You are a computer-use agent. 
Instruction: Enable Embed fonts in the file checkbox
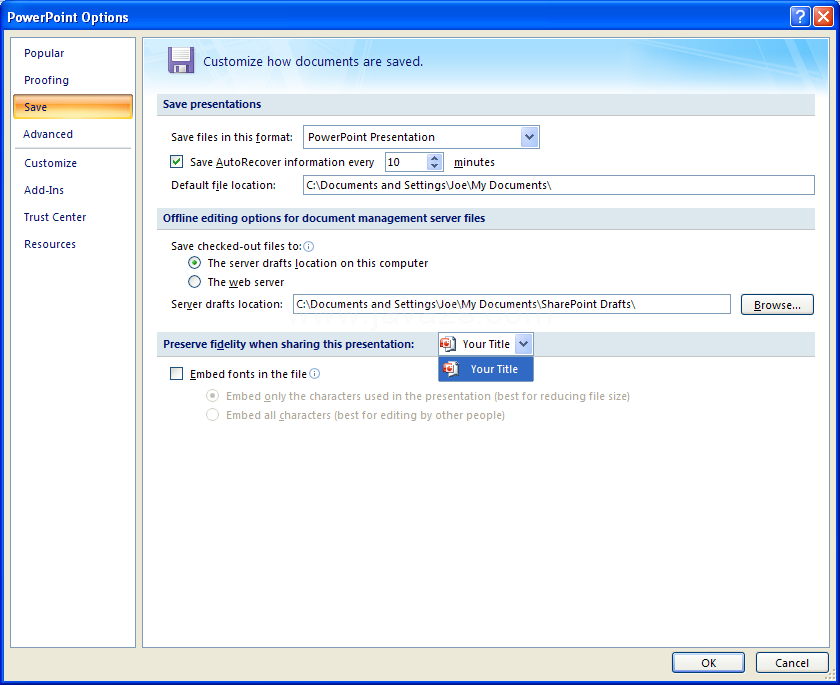[x=176, y=374]
